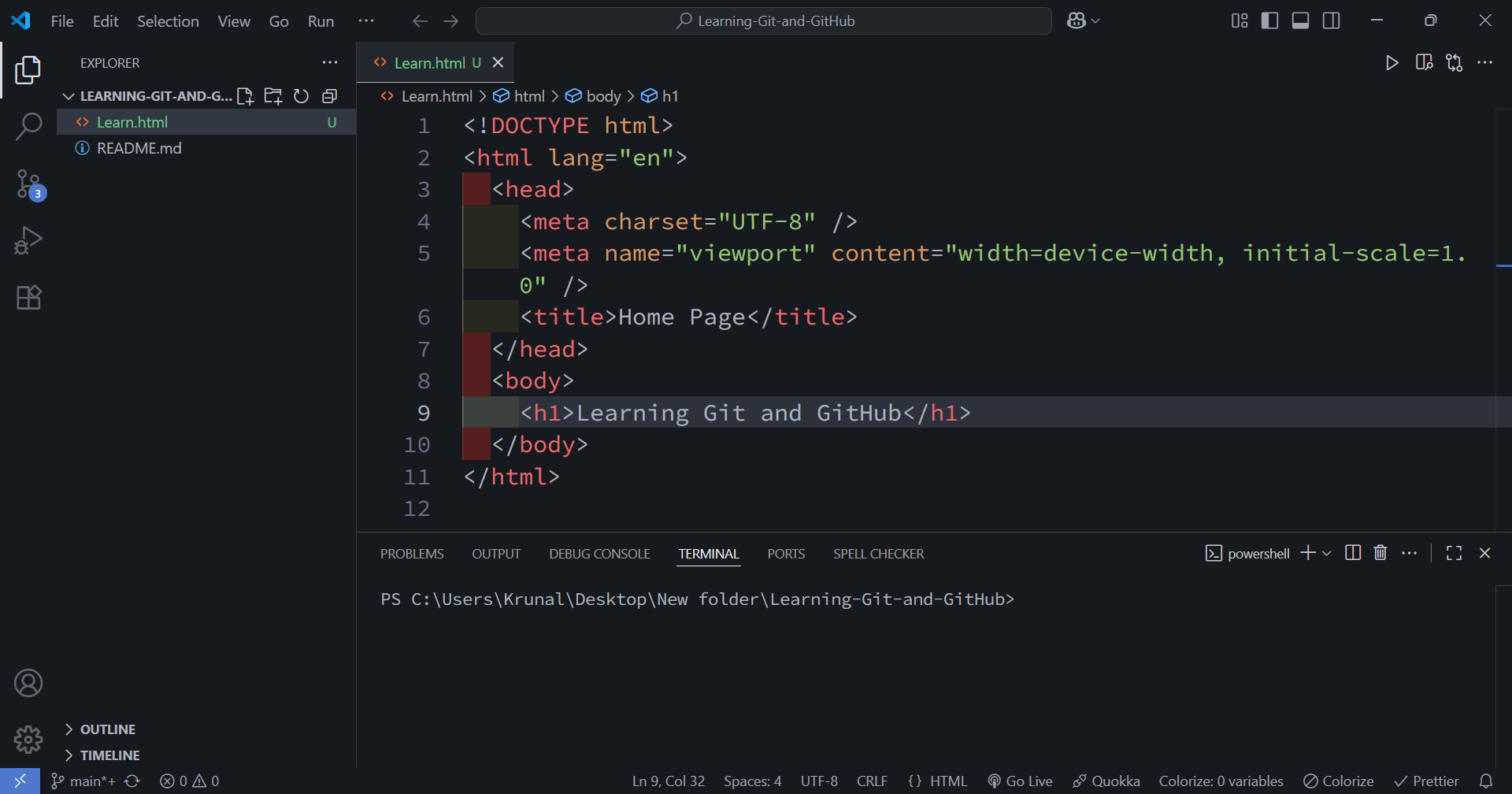The height and width of the screenshot is (794, 1512).
Task: Switch to the OUTPUT tab
Action: tap(496, 554)
